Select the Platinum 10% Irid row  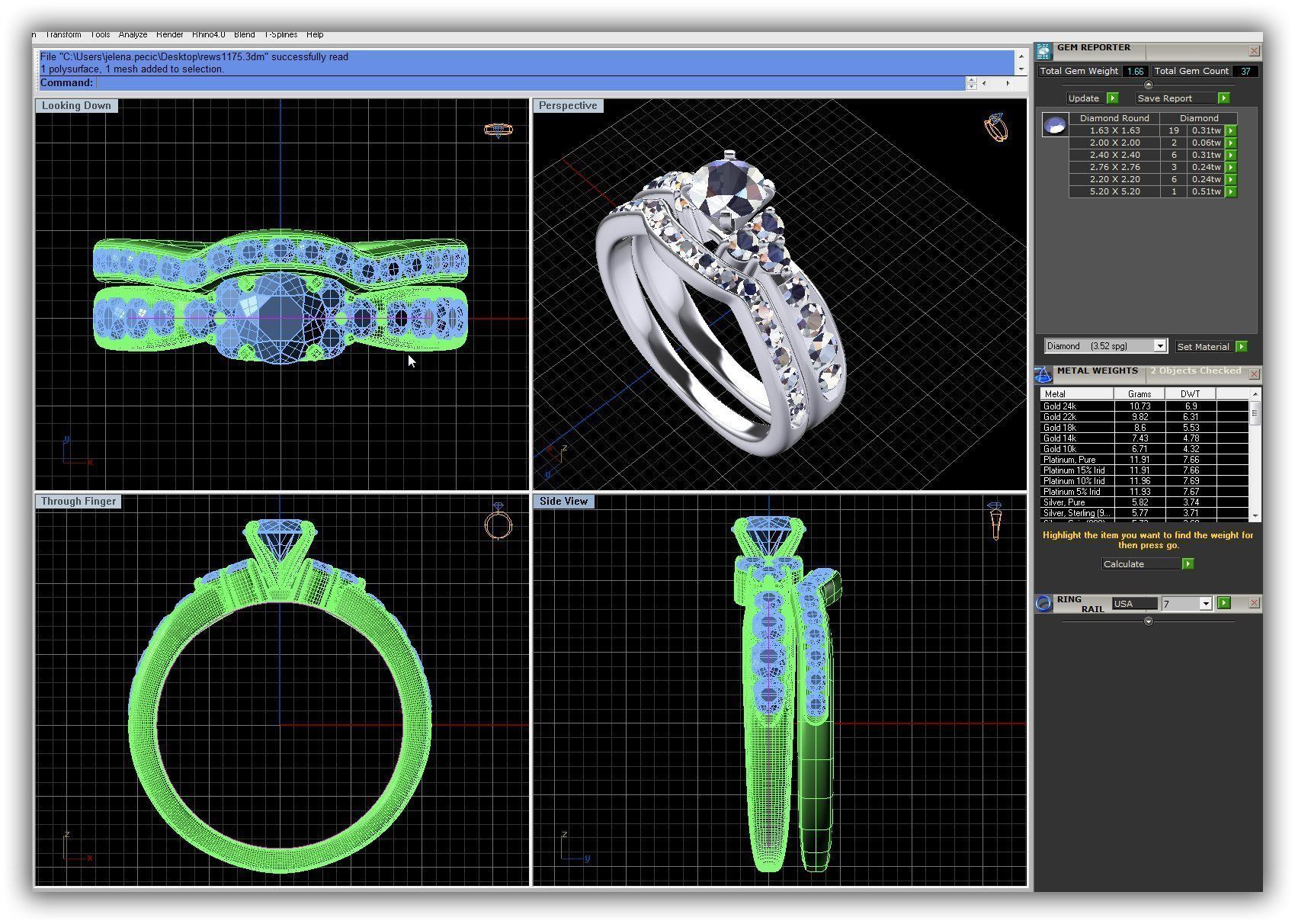tap(1144, 481)
